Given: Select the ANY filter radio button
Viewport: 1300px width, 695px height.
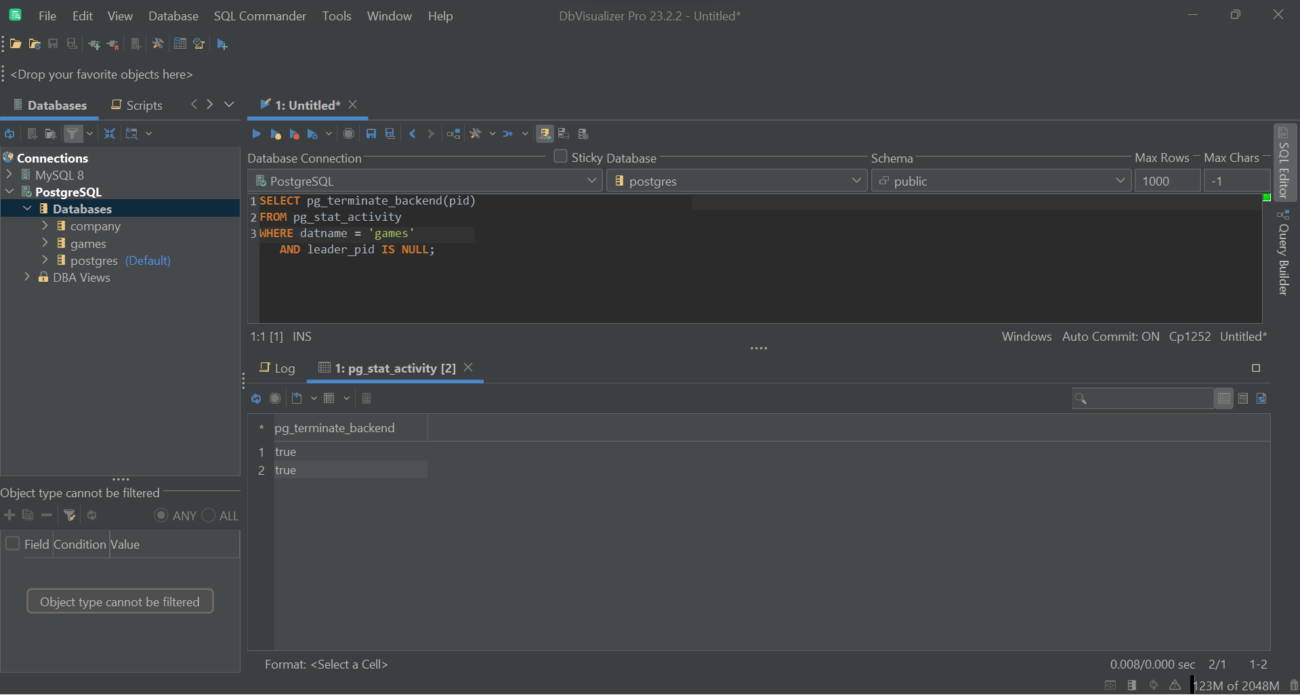Looking at the screenshot, I should click(161, 515).
